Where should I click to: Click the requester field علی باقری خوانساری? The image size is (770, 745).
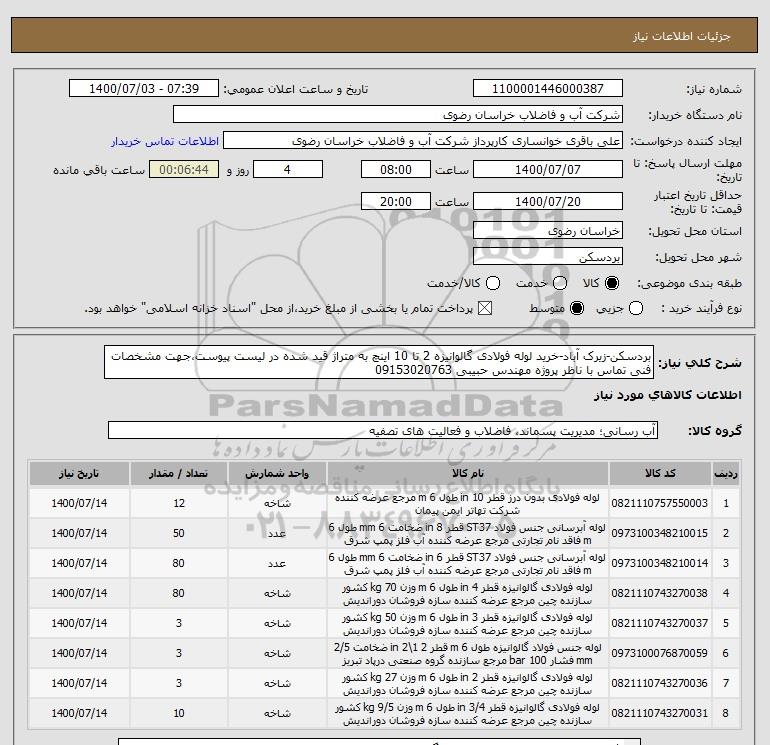pos(423,141)
